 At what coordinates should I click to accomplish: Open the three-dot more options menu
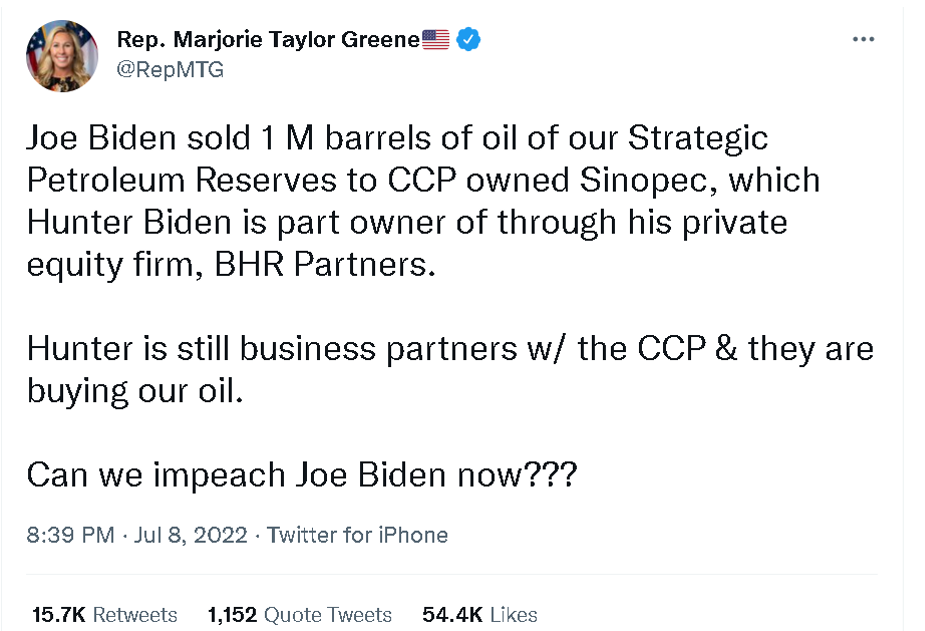[863, 39]
